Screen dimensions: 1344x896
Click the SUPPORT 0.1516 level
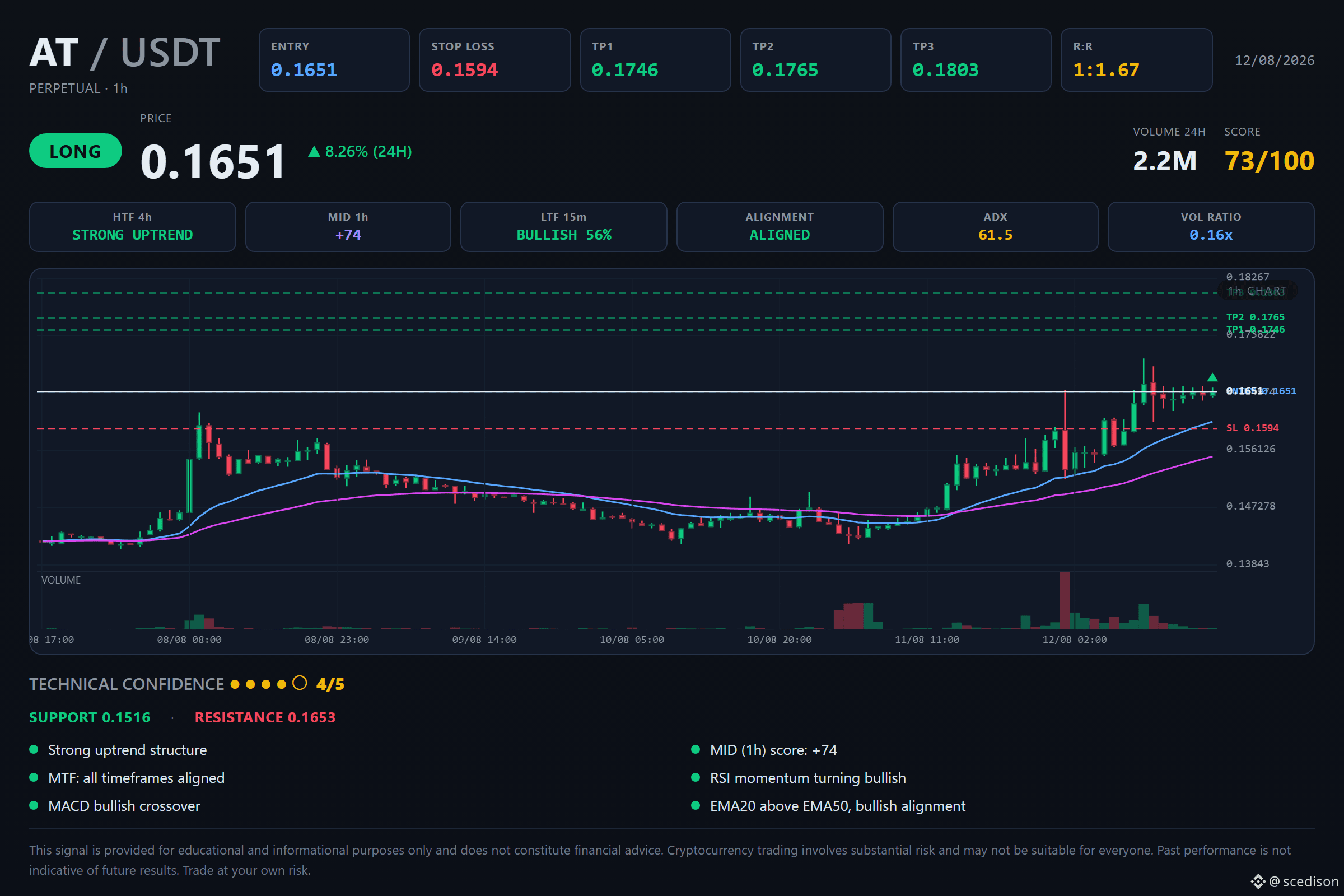[90, 717]
